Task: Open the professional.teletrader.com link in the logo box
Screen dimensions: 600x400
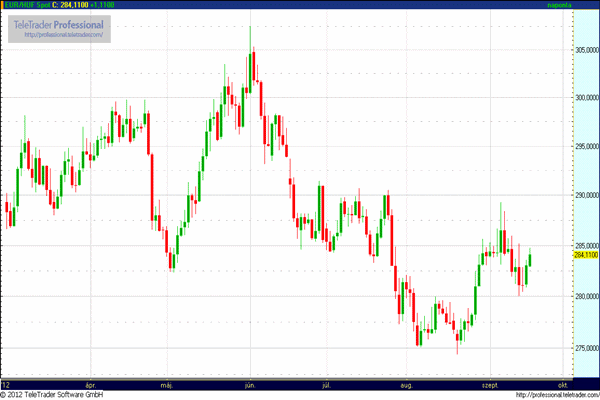Action: [x=64, y=34]
